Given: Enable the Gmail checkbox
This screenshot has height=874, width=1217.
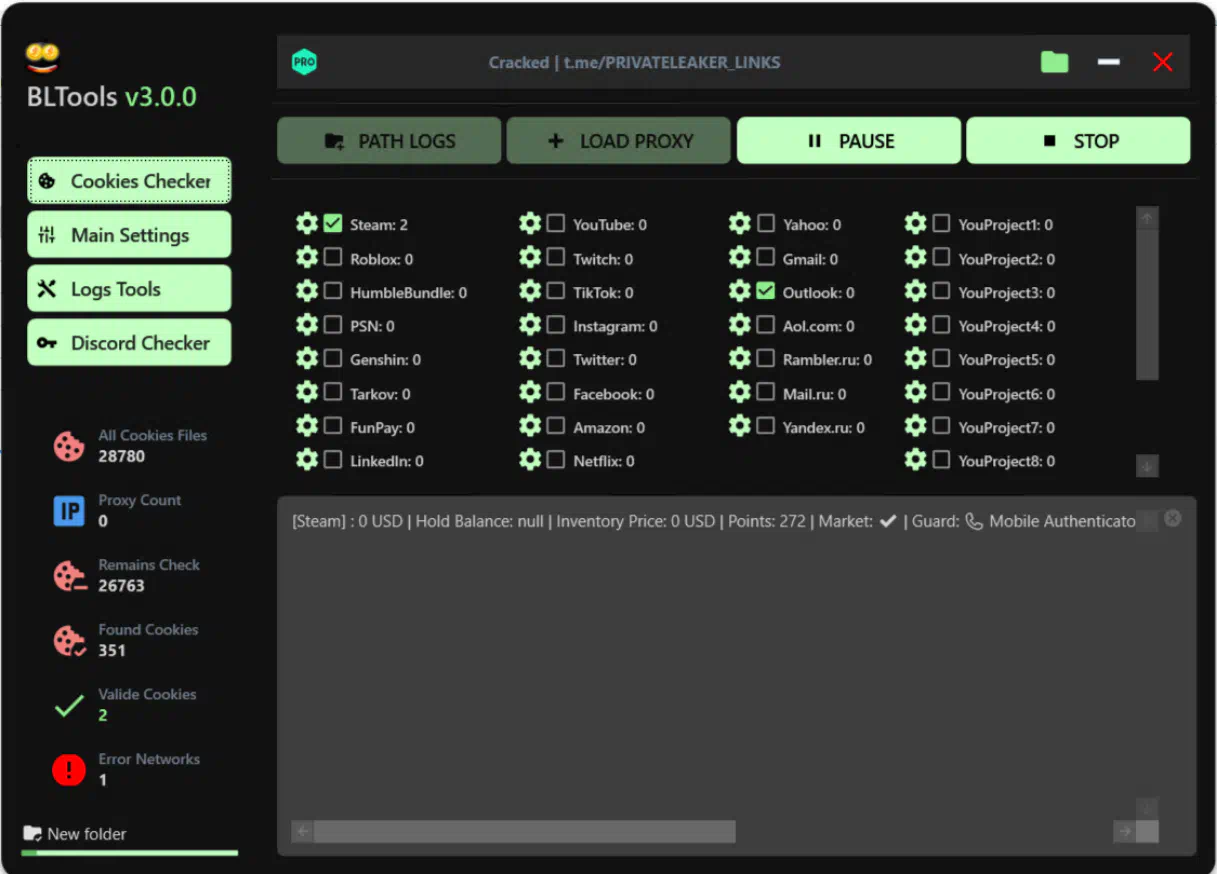Looking at the screenshot, I should click(x=766, y=258).
